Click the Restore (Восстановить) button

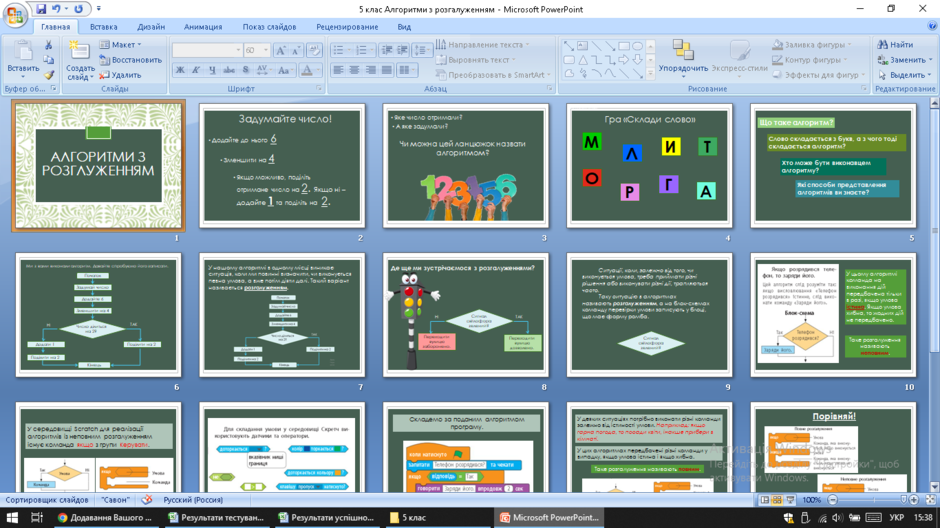131,60
